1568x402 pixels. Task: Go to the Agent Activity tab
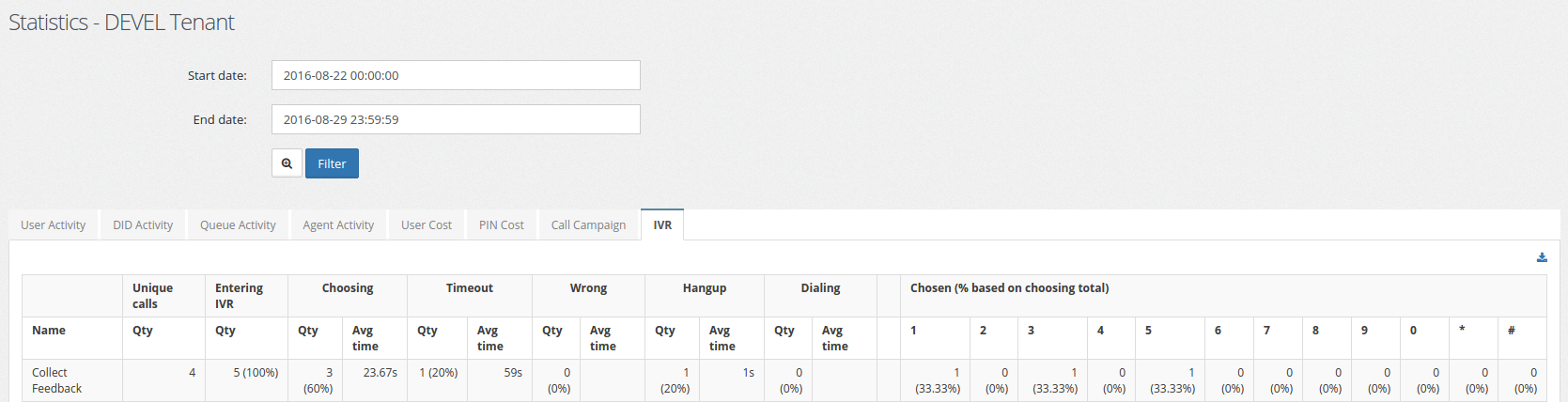(x=338, y=225)
